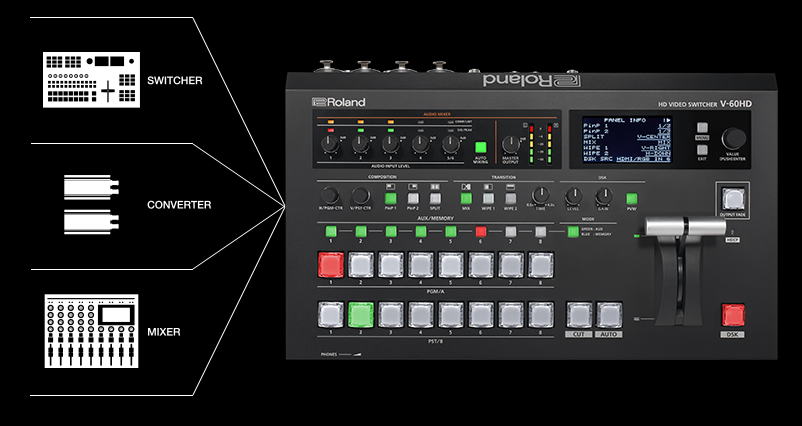This screenshot has width=802, height=426.
Task: Toggle the red DSK button
Action: (x=733, y=315)
